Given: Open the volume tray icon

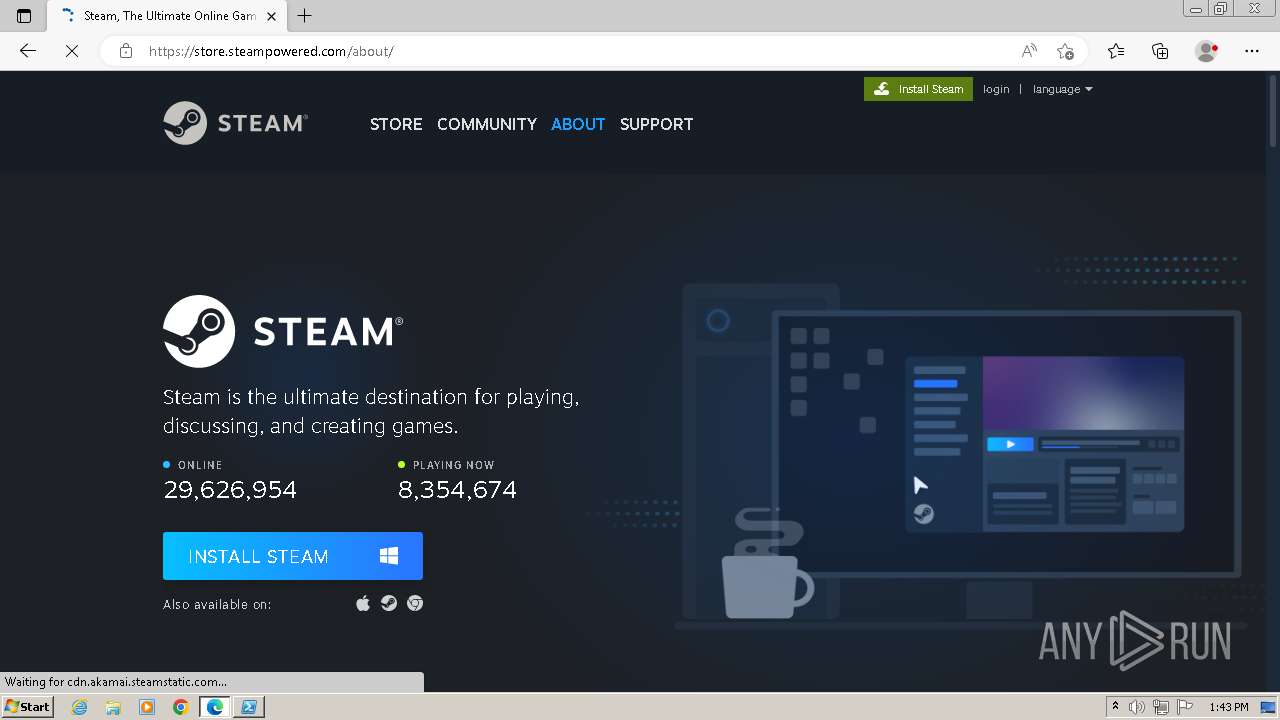Looking at the screenshot, I should pos(1137,707).
